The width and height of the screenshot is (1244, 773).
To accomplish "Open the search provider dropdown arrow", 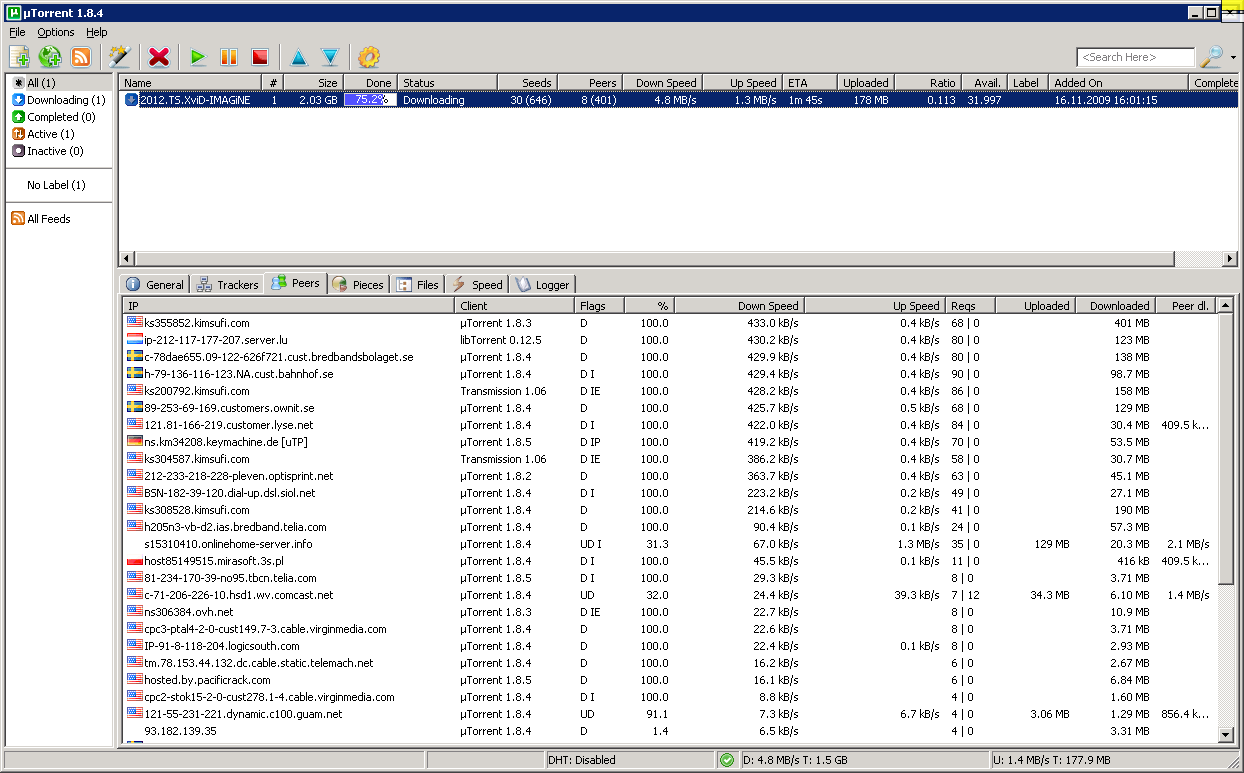I will pos(1233,58).
